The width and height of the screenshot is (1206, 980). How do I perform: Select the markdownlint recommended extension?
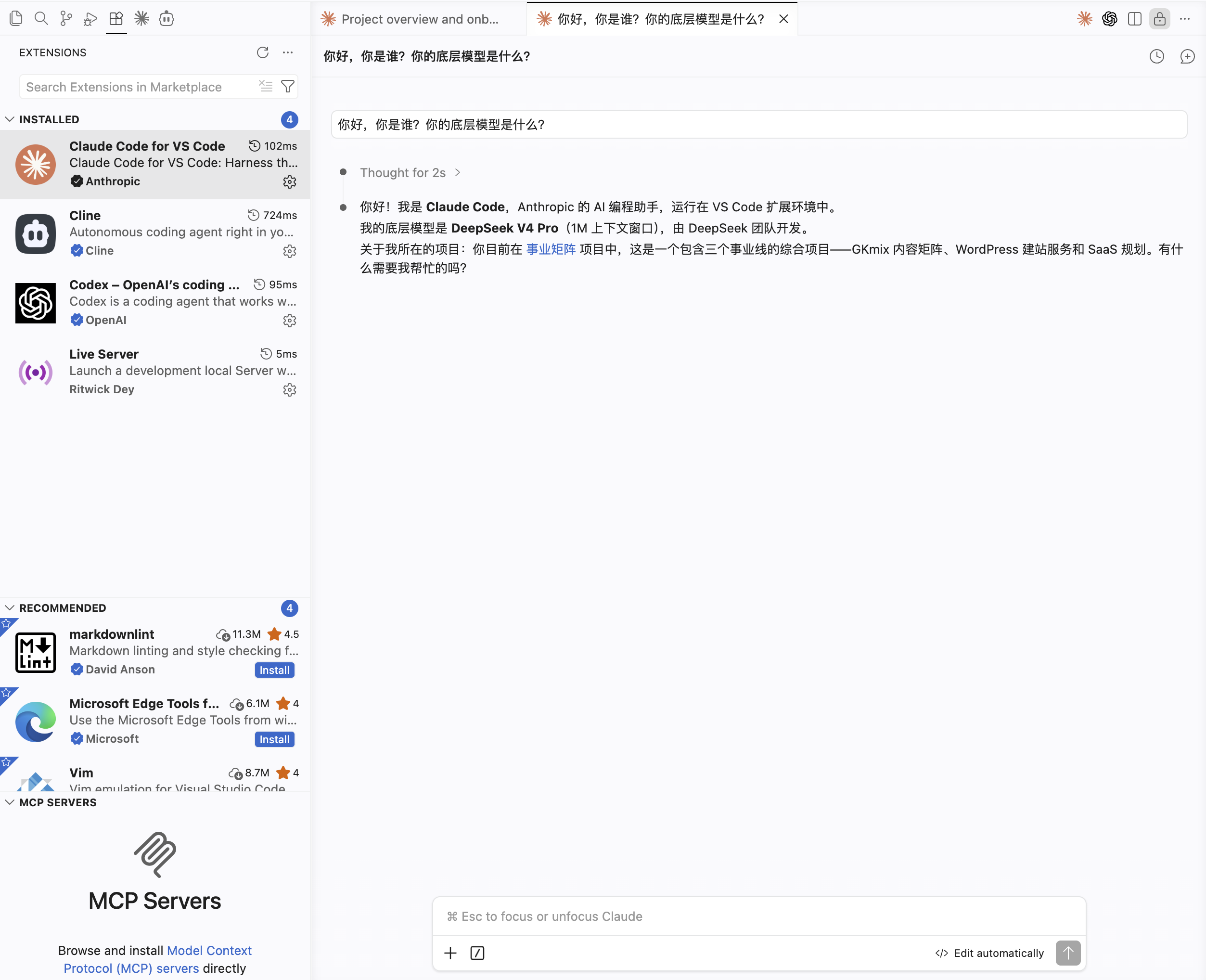click(155, 653)
